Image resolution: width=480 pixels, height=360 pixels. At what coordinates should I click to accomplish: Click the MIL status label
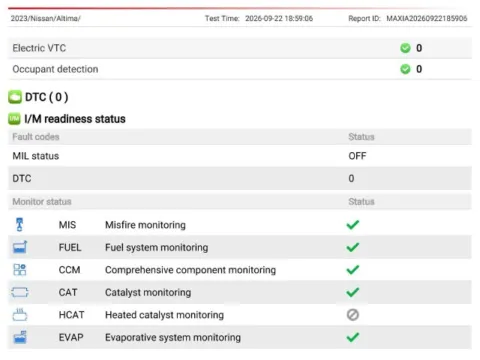tap(36, 156)
